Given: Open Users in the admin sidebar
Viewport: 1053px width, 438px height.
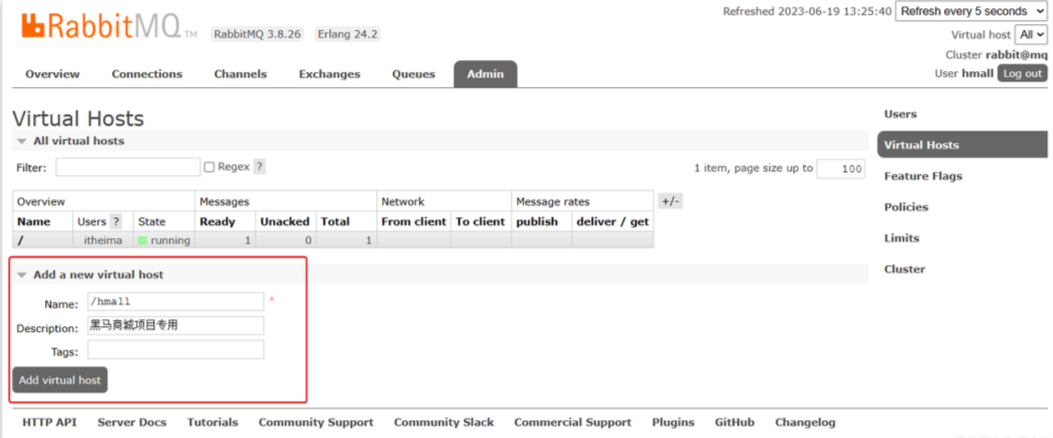Looking at the screenshot, I should (x=901, y=114).
